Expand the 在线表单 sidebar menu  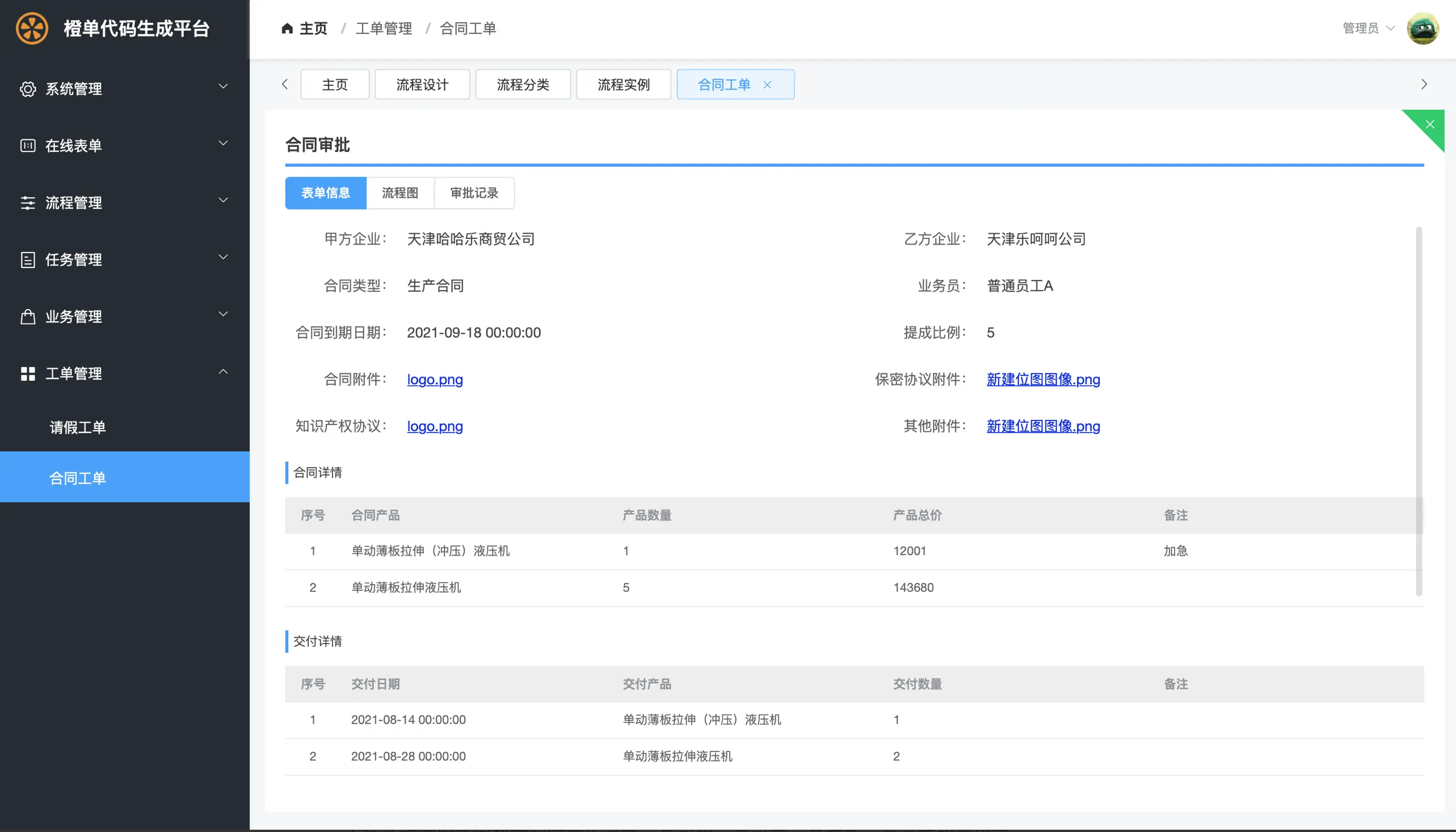point(124,146)
